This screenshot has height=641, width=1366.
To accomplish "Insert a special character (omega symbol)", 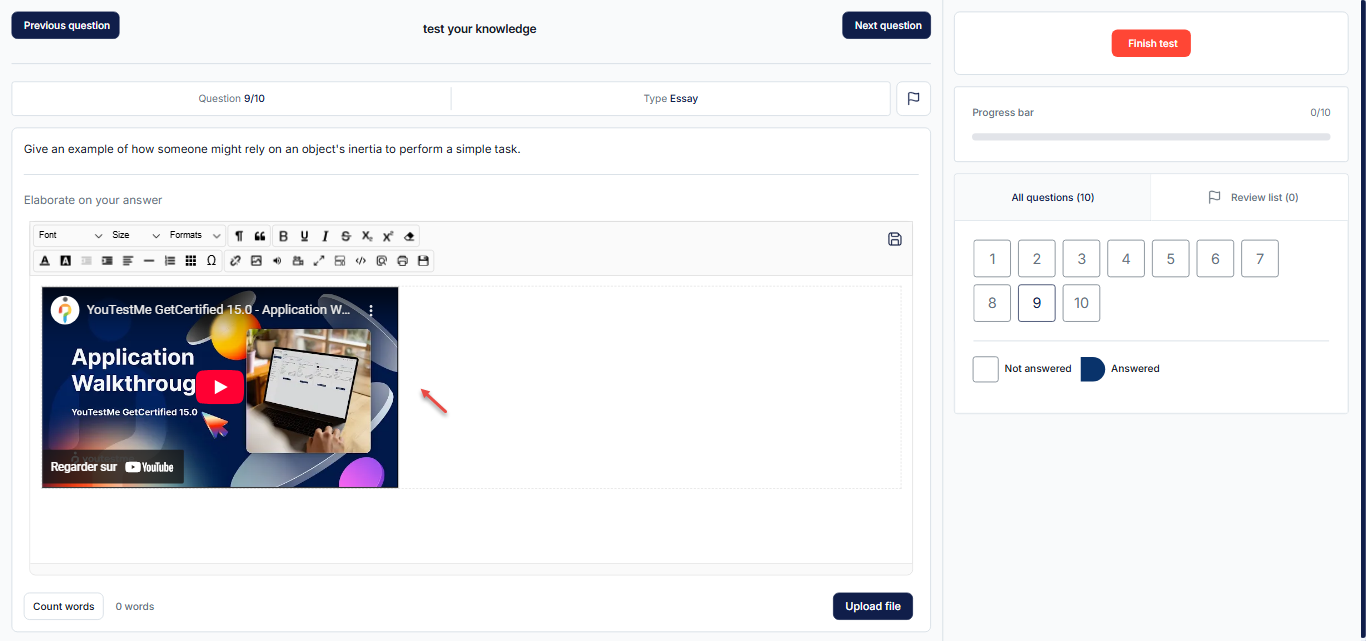I will coord(211,261).
